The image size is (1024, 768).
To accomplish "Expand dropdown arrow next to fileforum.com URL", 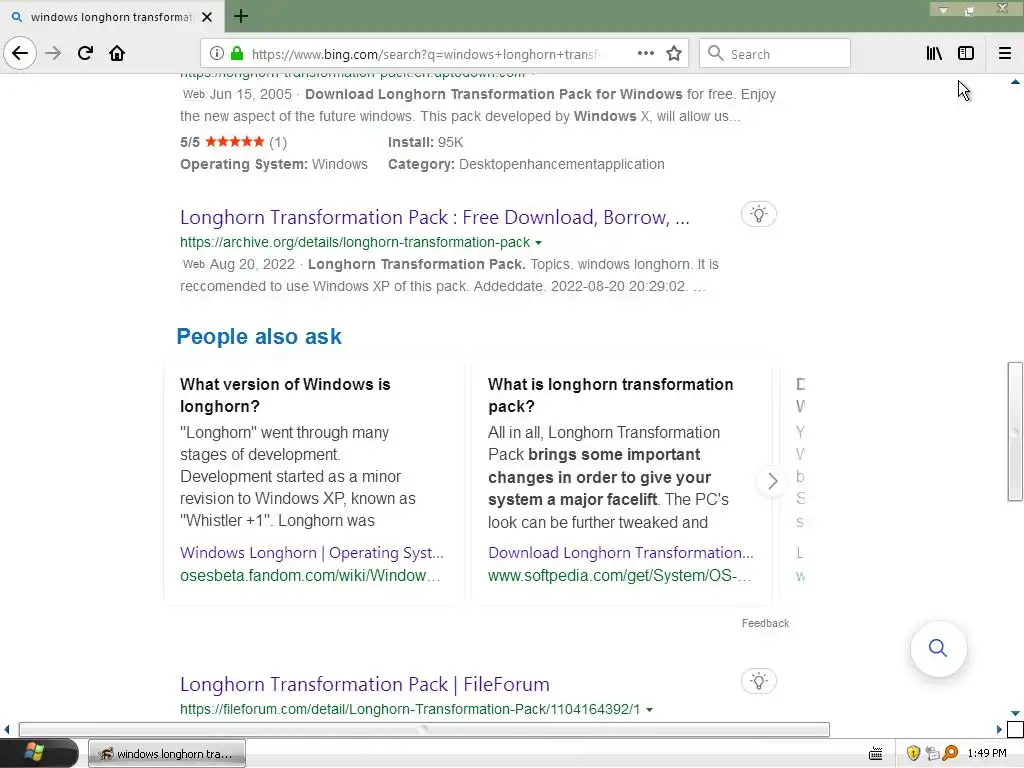I will click(649, 710).
